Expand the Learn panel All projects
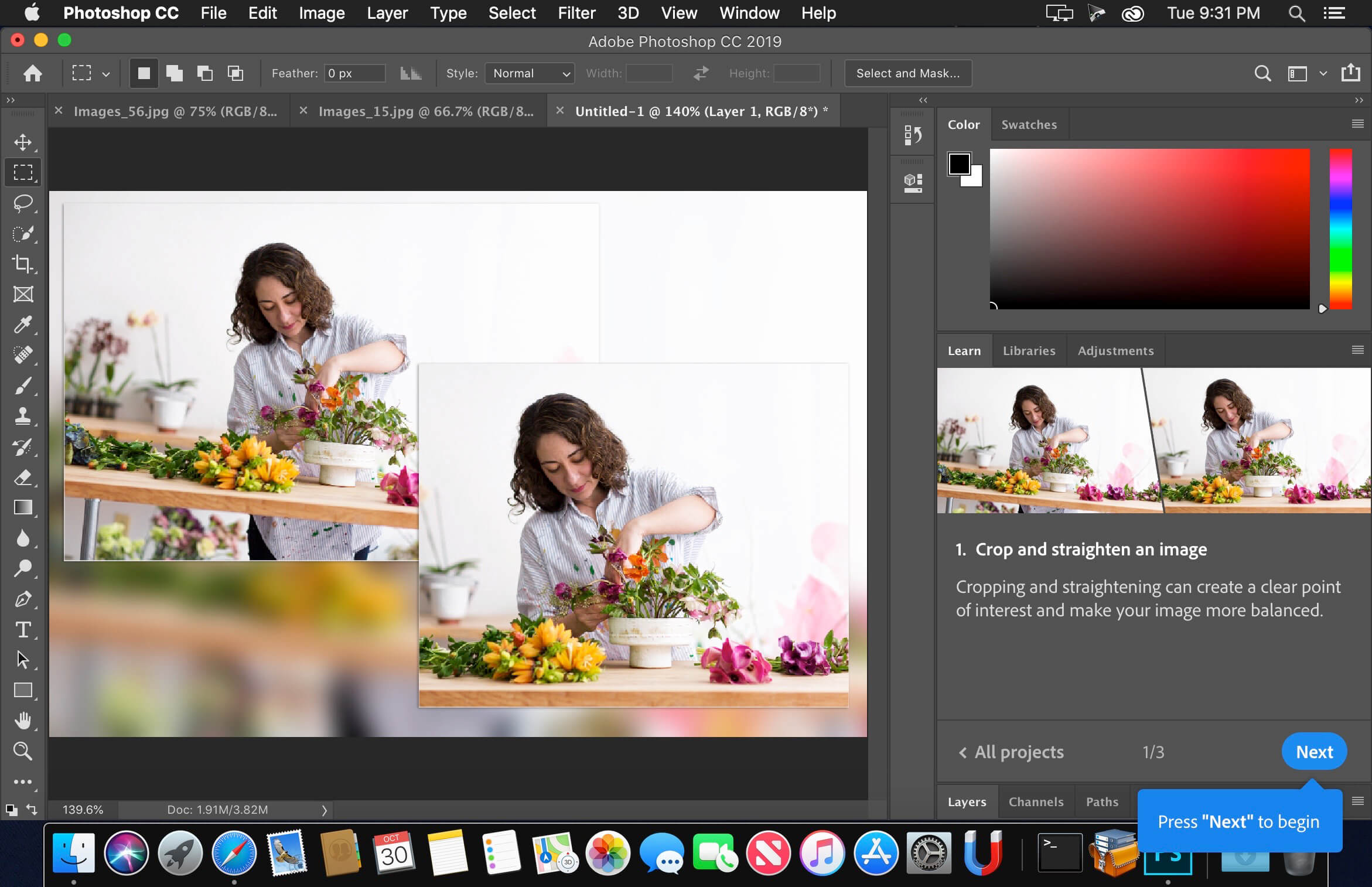Image resolution: width=1372 pixels, height=887 pixels. 1011,752
